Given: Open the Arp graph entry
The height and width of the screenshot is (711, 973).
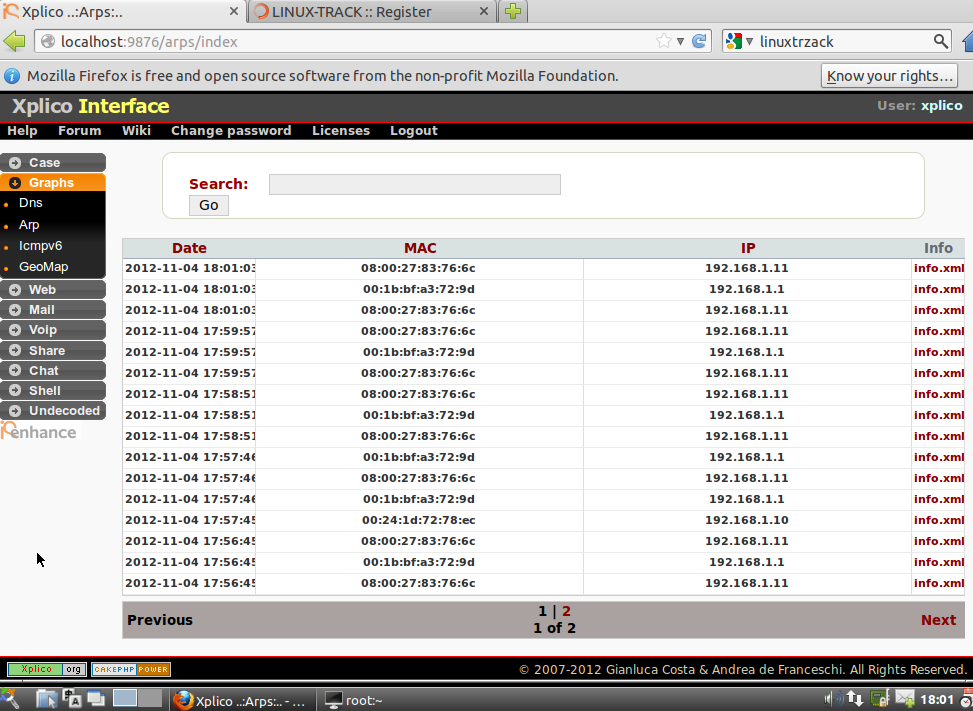Looking at the screenshot, I should pyautogui.click(x=29, y=225).
